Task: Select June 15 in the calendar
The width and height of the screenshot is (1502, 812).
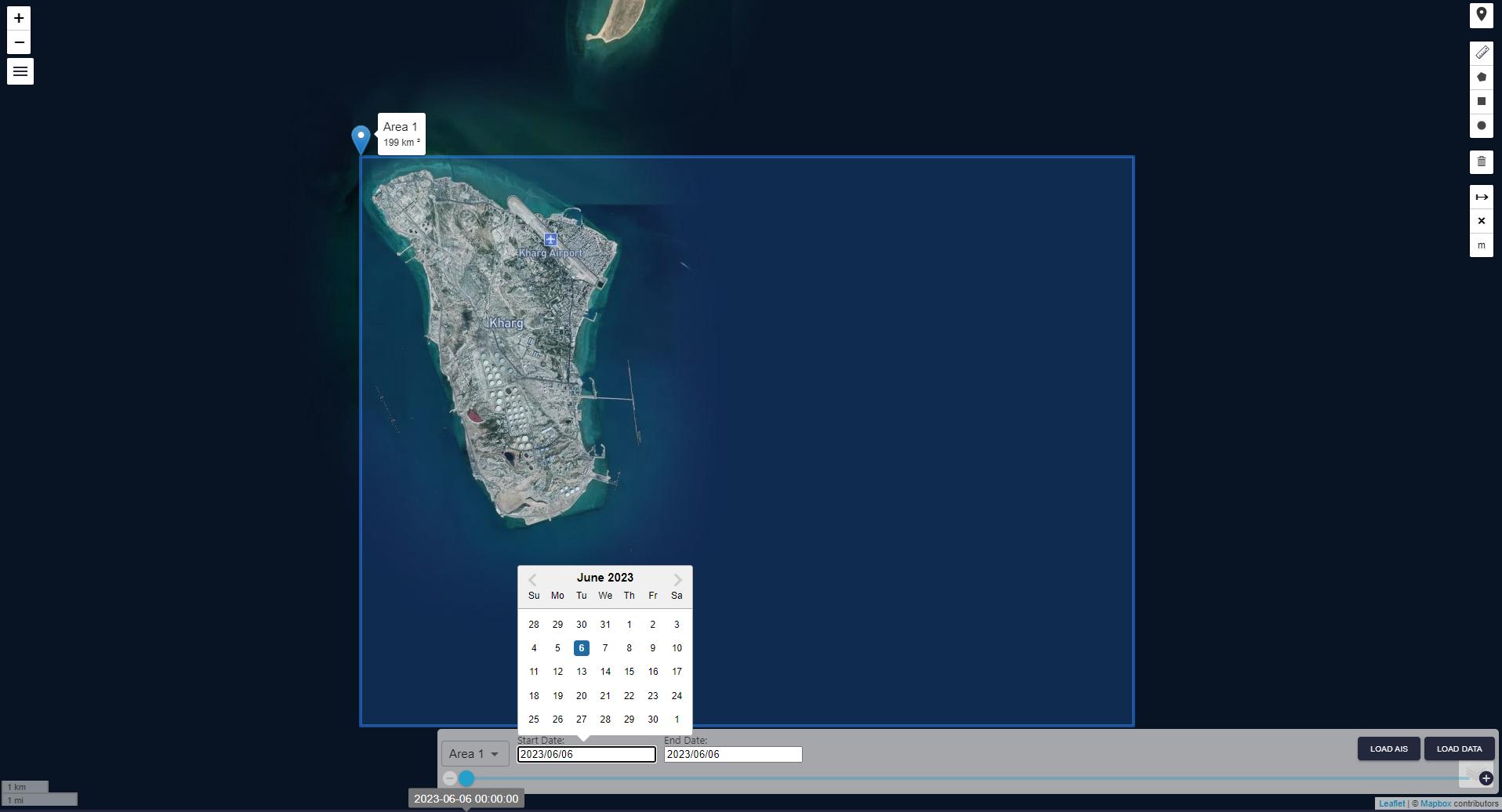Action: tap(629, 672)
